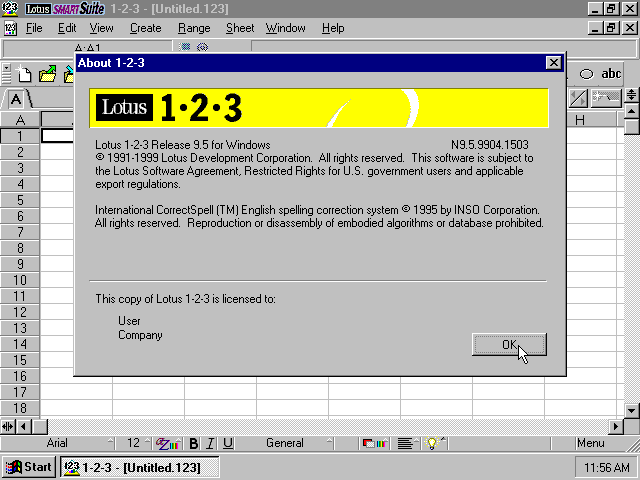
Task: Toggle Underline in the status bar
Action: pos(228,443)
